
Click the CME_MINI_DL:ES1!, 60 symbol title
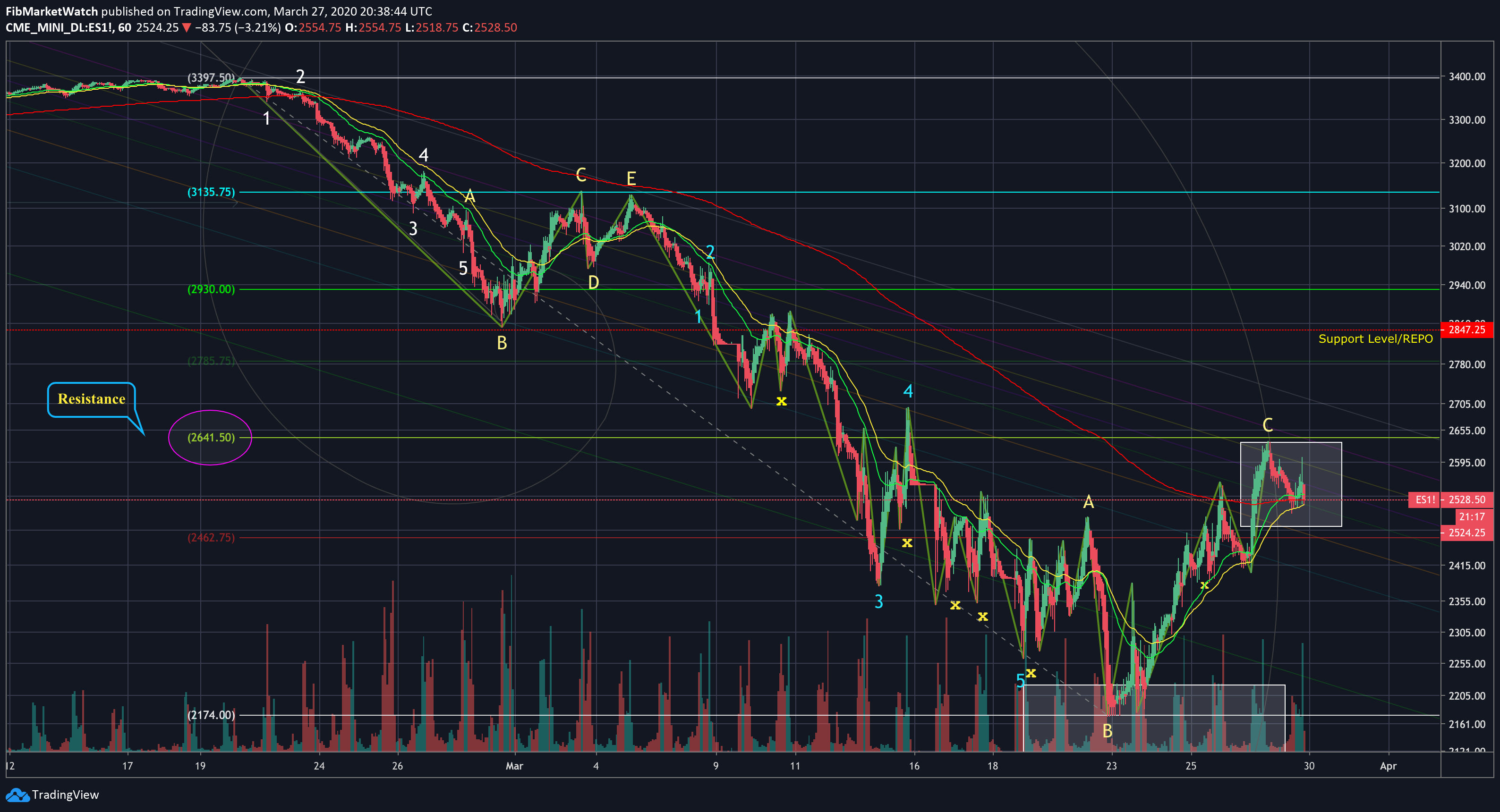(68, 27)
